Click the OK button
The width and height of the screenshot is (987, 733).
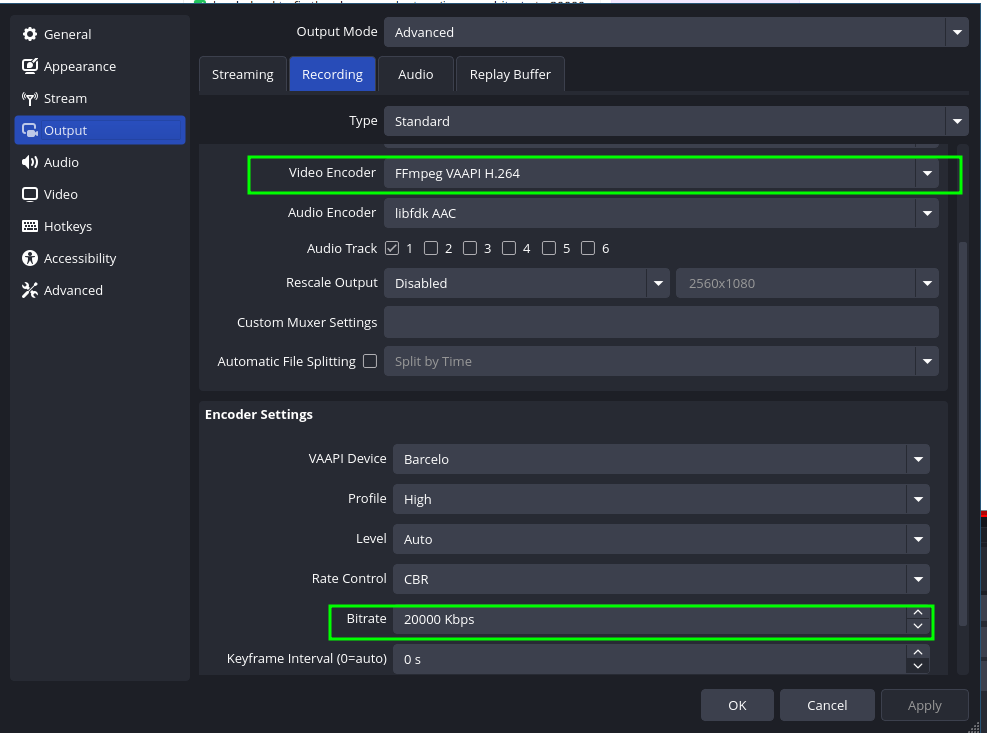pyautogui.click(x=737, y=705)
